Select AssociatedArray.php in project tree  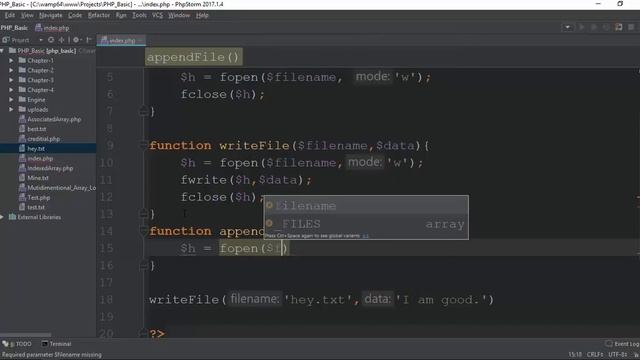point(50,119)
